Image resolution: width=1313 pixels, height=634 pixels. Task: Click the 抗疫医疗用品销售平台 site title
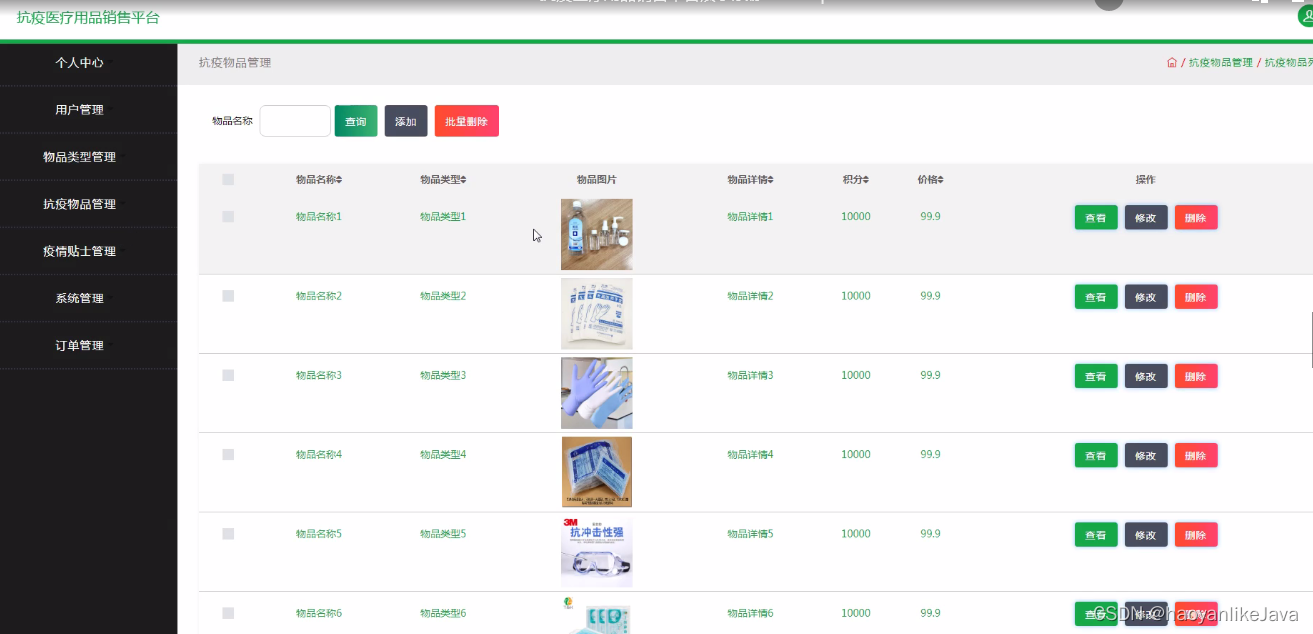[x=88, y=17]
